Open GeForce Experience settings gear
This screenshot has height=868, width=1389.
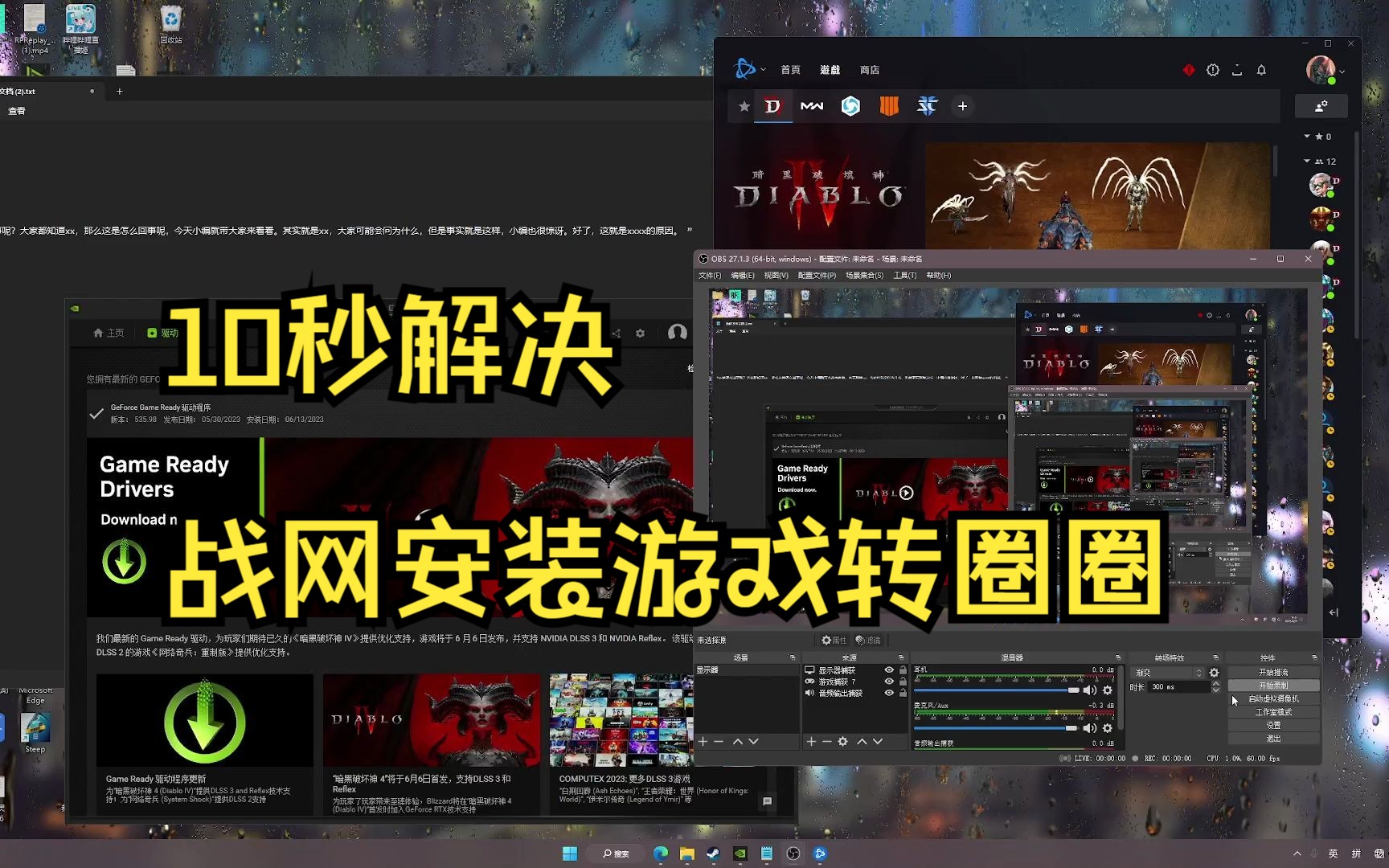[x=640, y=333]
